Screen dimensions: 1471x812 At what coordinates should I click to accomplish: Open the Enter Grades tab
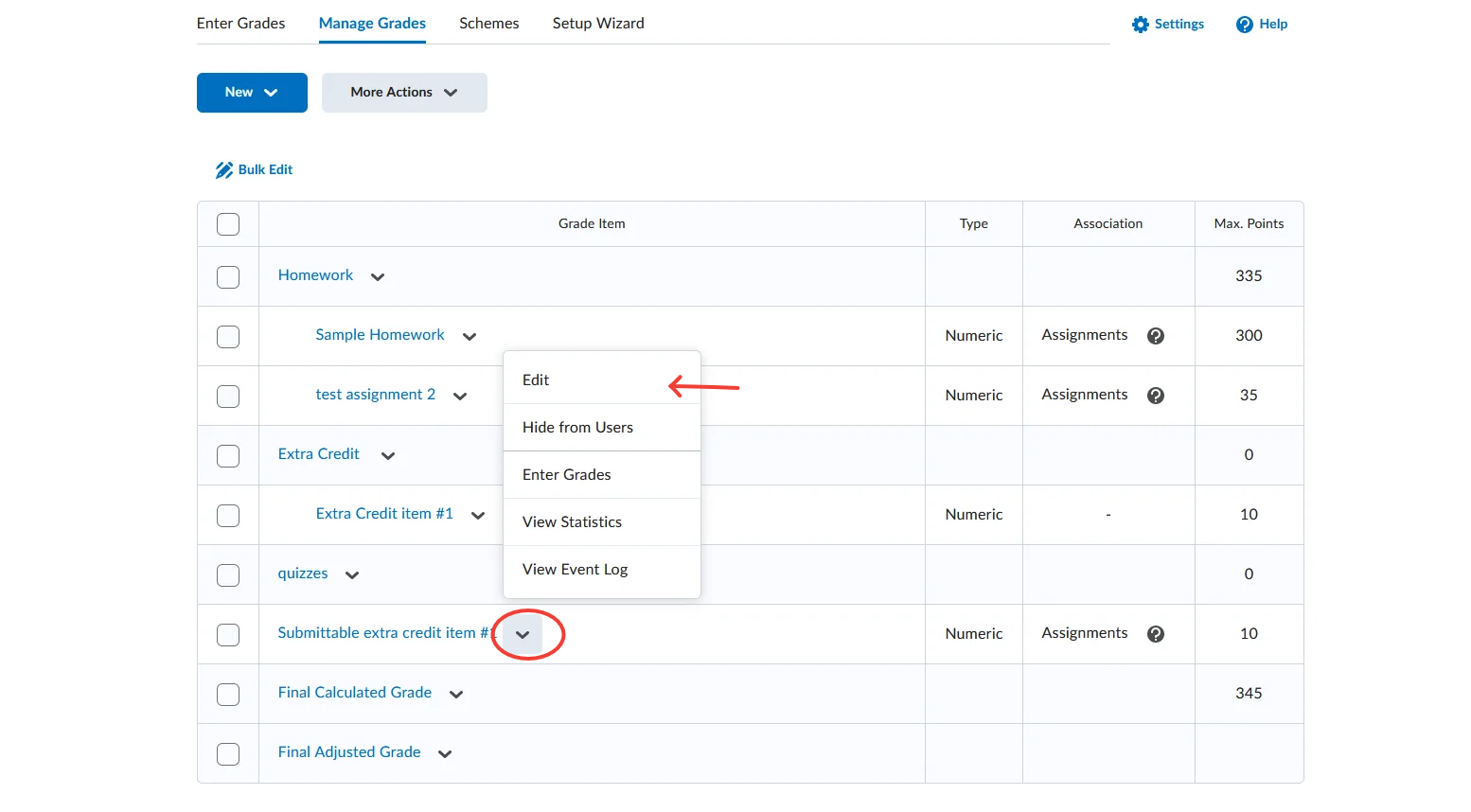[x=240, y=23]
